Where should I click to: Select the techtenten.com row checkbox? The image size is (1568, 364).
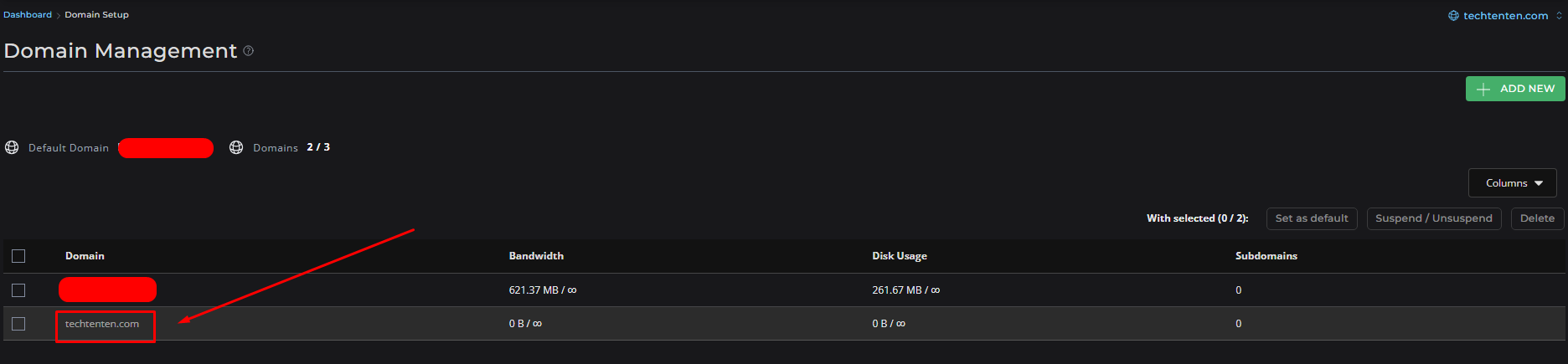pyautogui.click(x=18, y=324)
